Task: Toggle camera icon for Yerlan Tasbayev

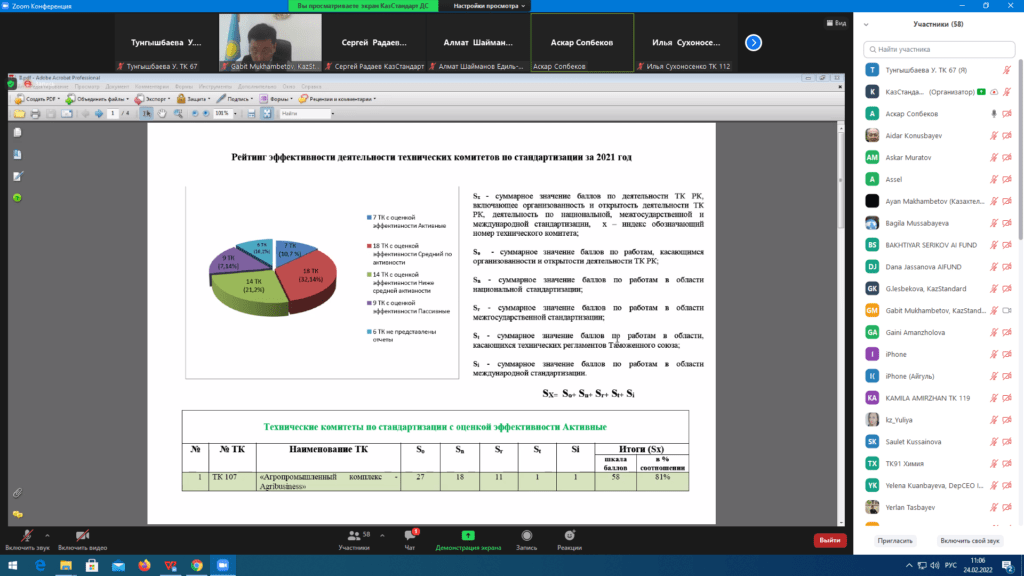Action: click(x=1007, y=507)
